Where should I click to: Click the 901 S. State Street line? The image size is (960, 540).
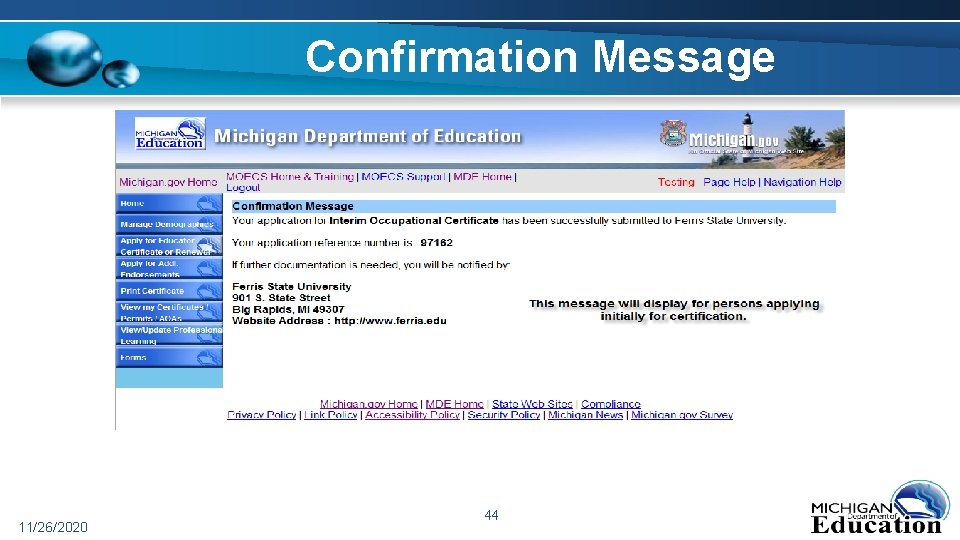pos(281,298)
